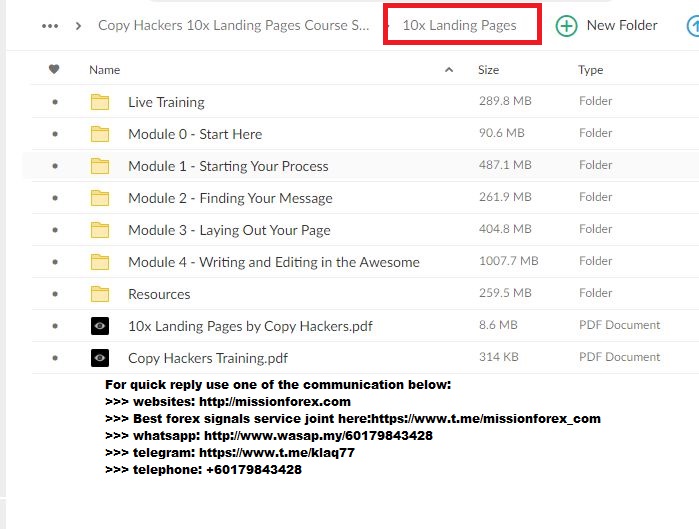The image size is (699, 529).
Task: Sort by the Name column header
Action: (x=104, y=70)
